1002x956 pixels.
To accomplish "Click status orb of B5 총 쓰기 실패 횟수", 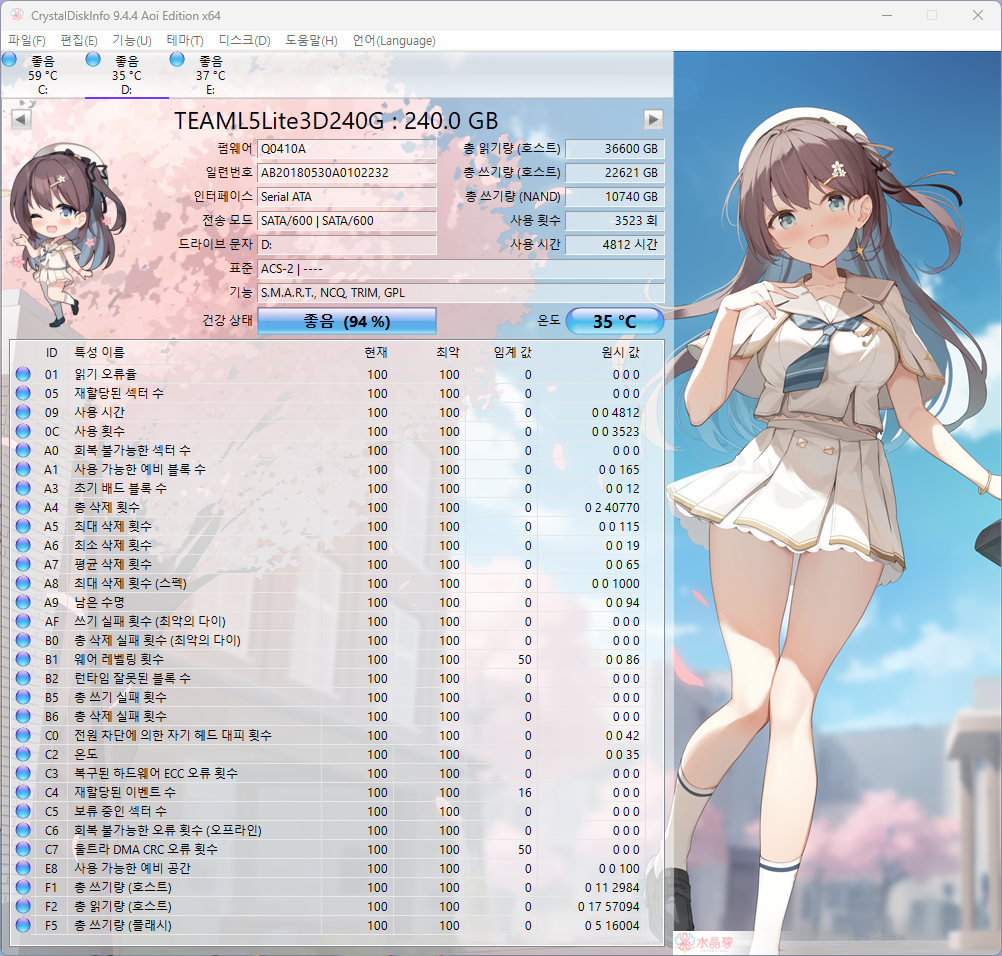I will [23, 697].
